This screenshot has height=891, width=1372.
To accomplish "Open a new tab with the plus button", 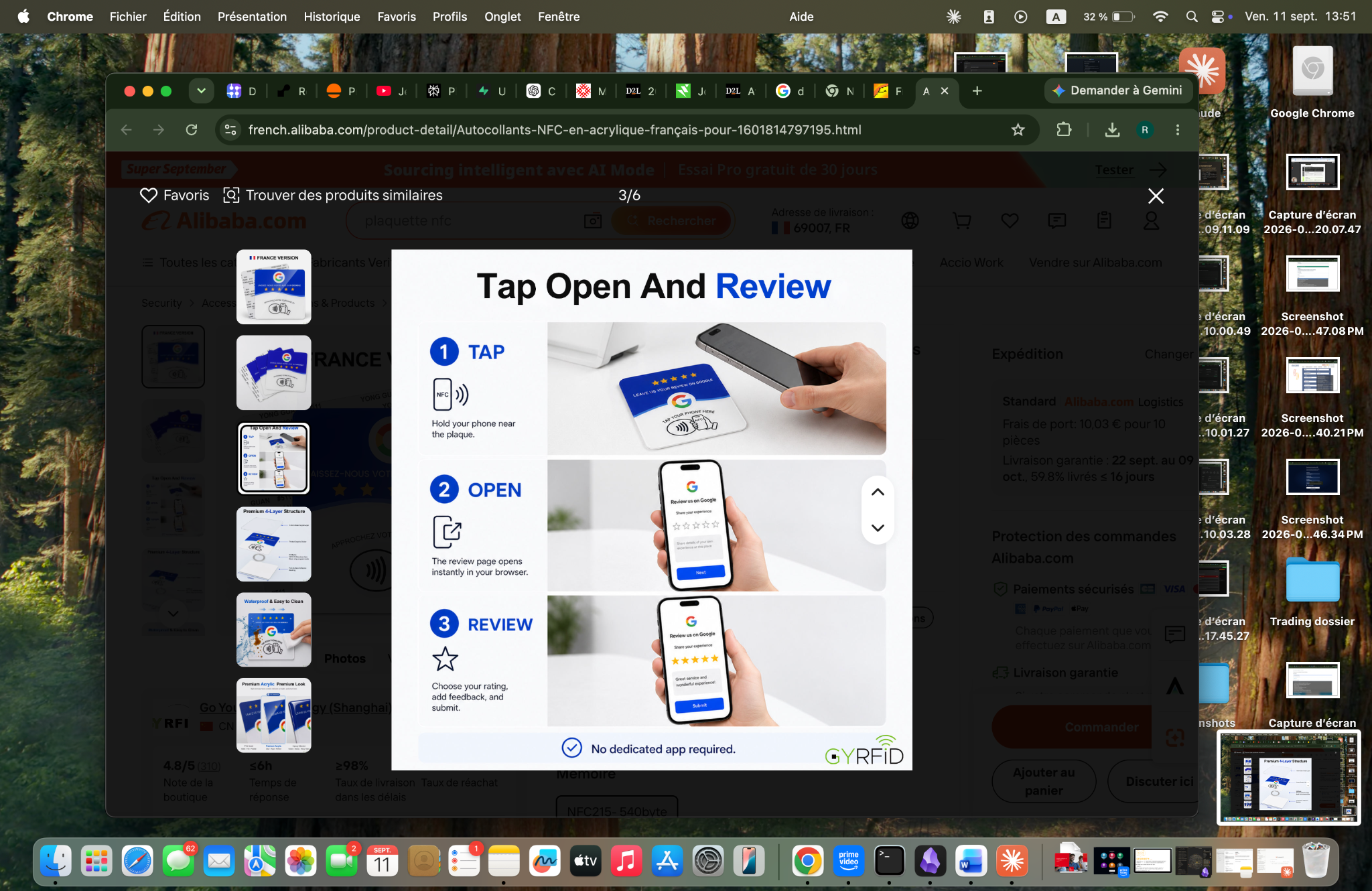I will [977, 90].
